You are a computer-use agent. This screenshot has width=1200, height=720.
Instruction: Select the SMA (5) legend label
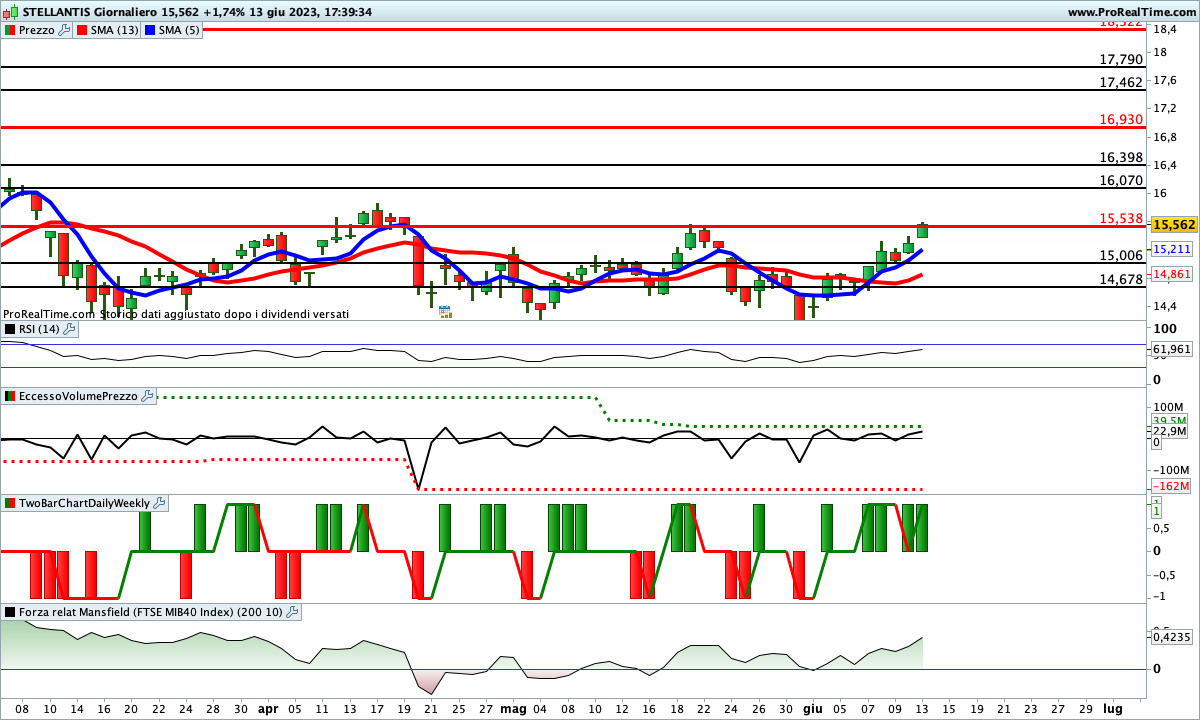point(179,30)
